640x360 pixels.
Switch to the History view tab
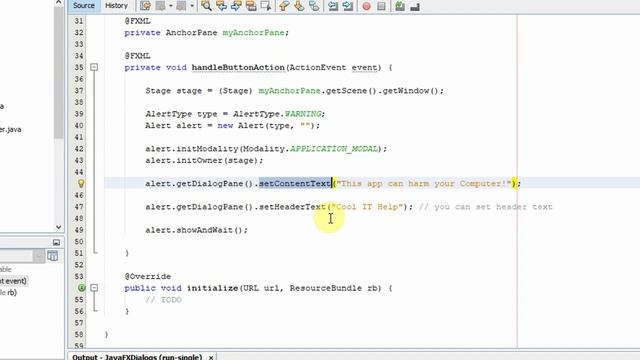pyautogui.click(x=116, y=6)
